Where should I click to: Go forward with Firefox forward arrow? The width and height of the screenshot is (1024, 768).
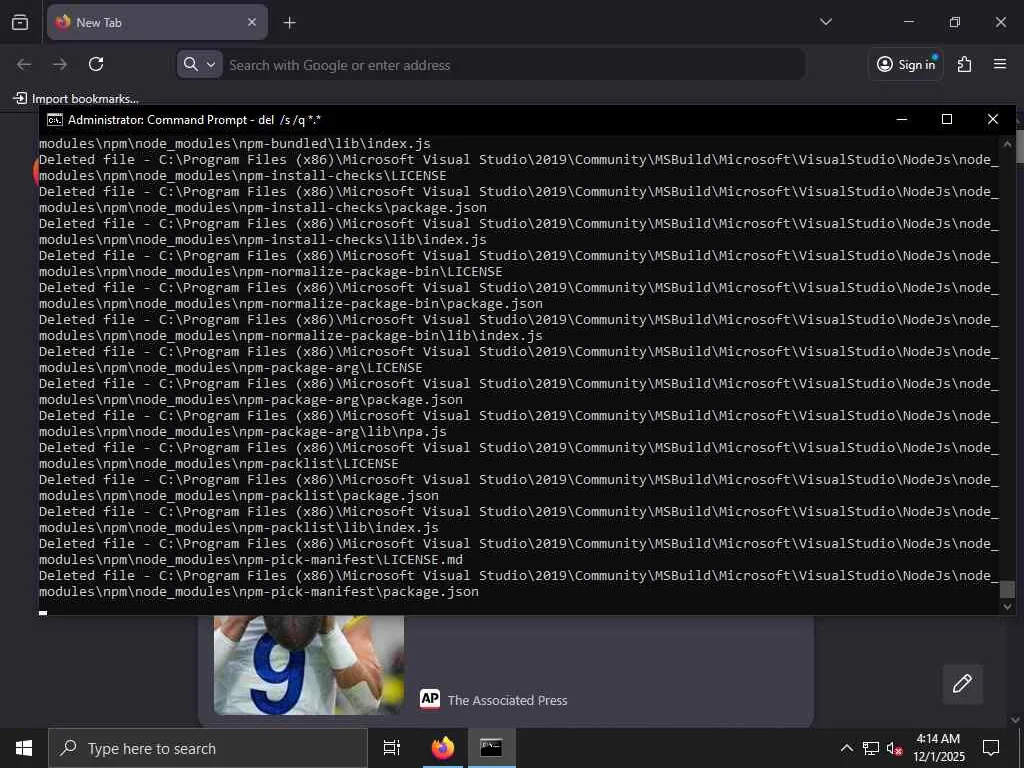pyautogui.click(x=60, y=64)
